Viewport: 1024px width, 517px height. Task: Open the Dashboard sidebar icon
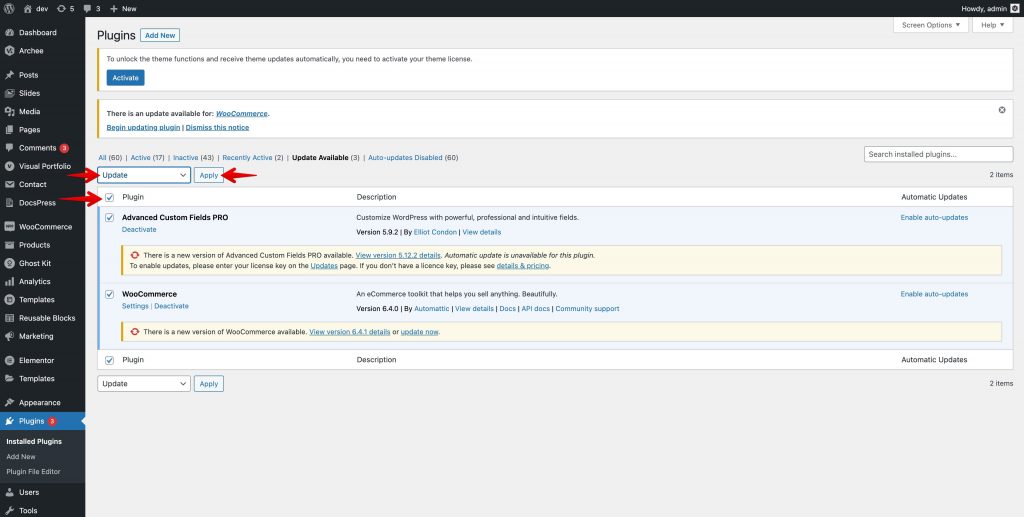9,33
